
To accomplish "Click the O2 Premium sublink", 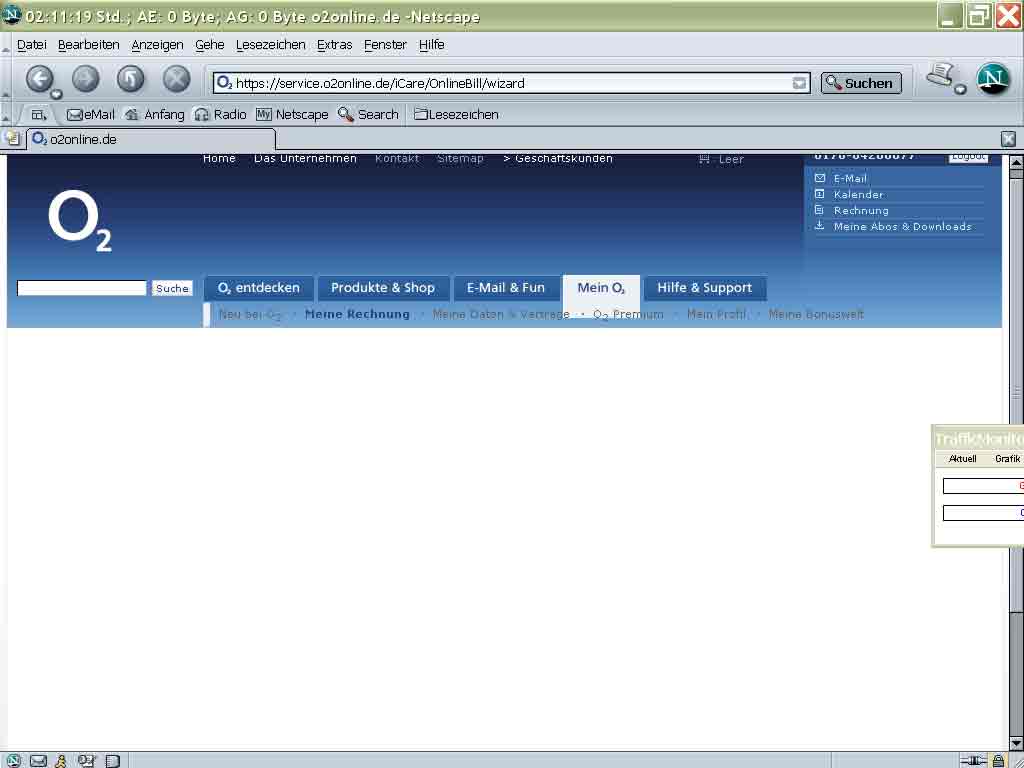I will click(628, 315).
